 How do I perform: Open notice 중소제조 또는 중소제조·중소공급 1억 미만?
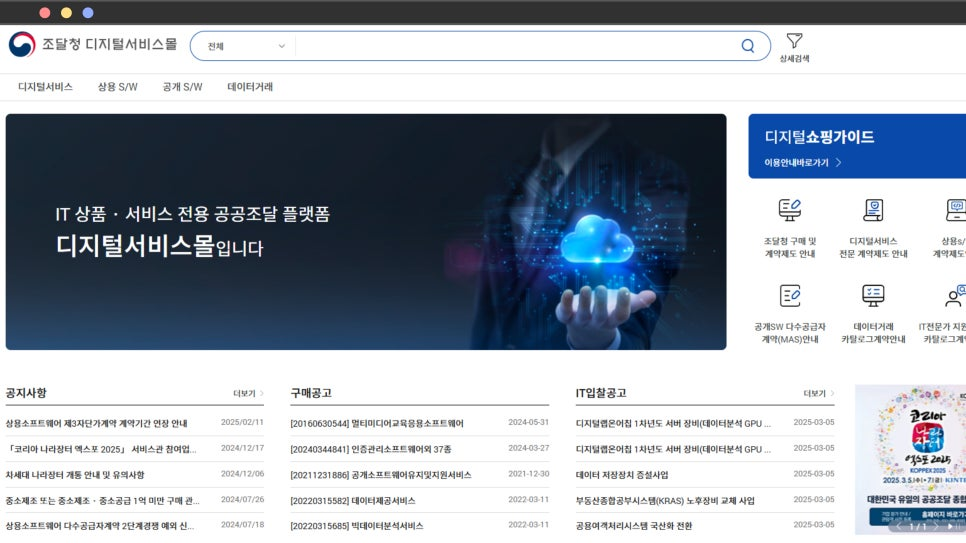(102, 501)
